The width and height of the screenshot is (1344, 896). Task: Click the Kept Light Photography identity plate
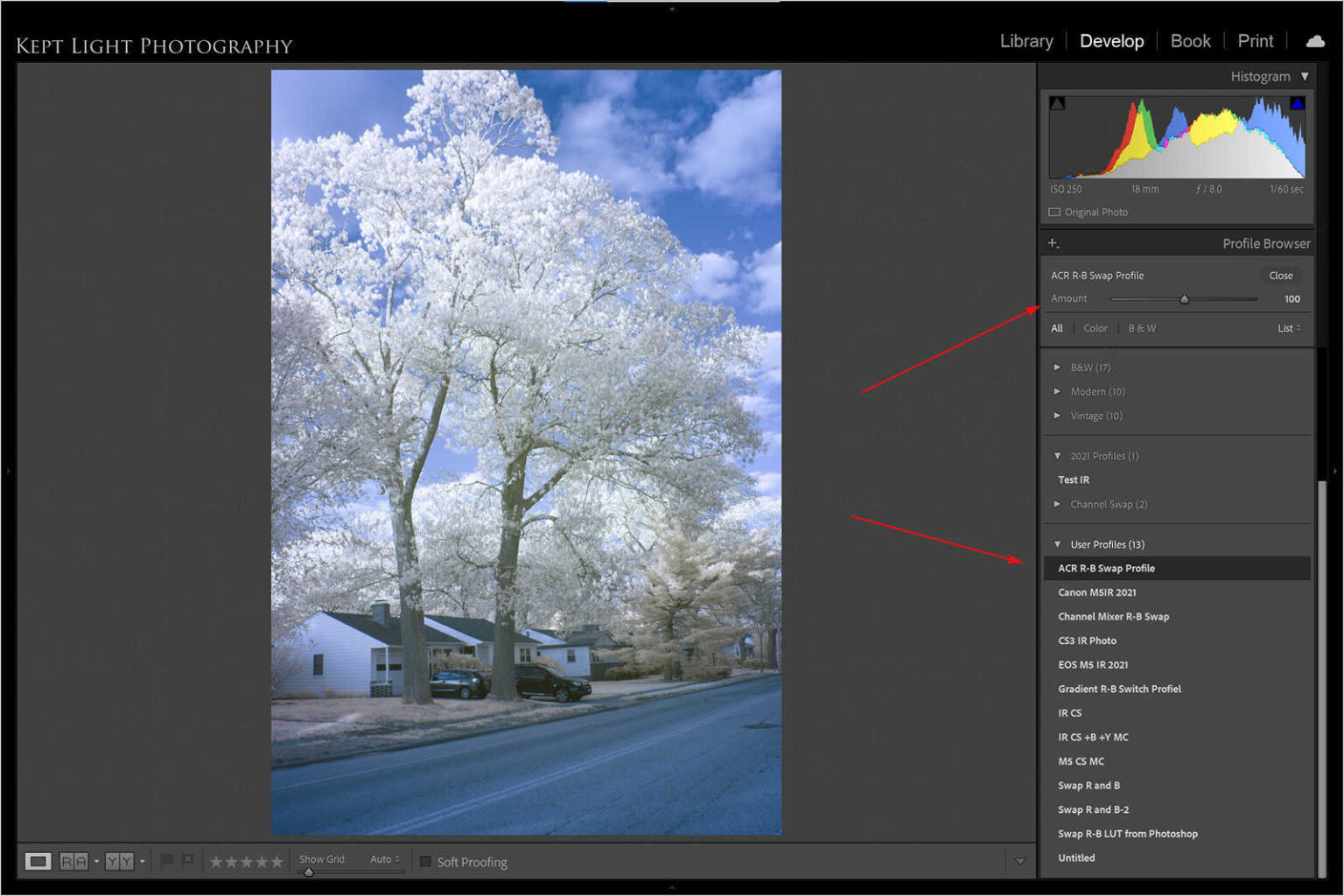154,45
